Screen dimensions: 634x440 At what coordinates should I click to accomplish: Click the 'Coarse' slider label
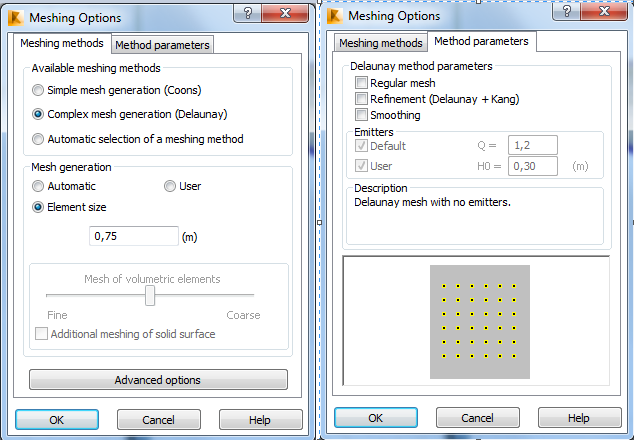tap(243, 315)
